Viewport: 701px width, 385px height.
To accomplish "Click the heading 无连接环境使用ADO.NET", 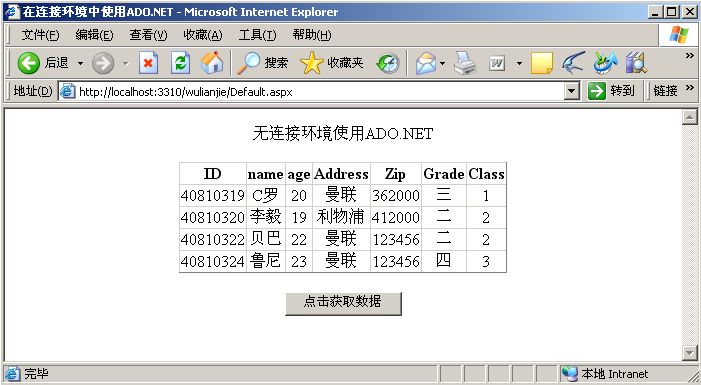I will (x=343, y=133).
